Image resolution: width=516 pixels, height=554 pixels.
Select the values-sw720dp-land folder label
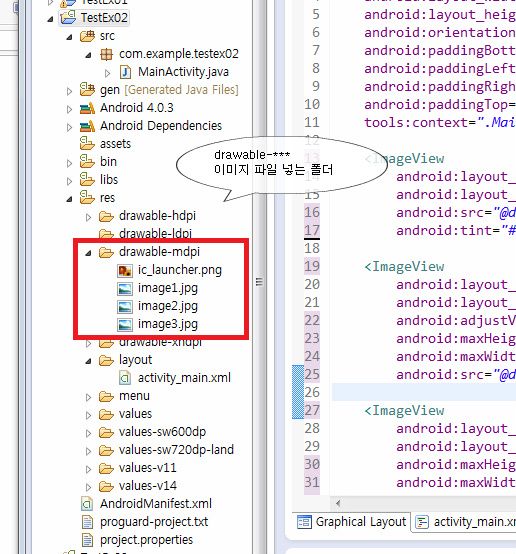pyautogui.click(x=176, y=450)
